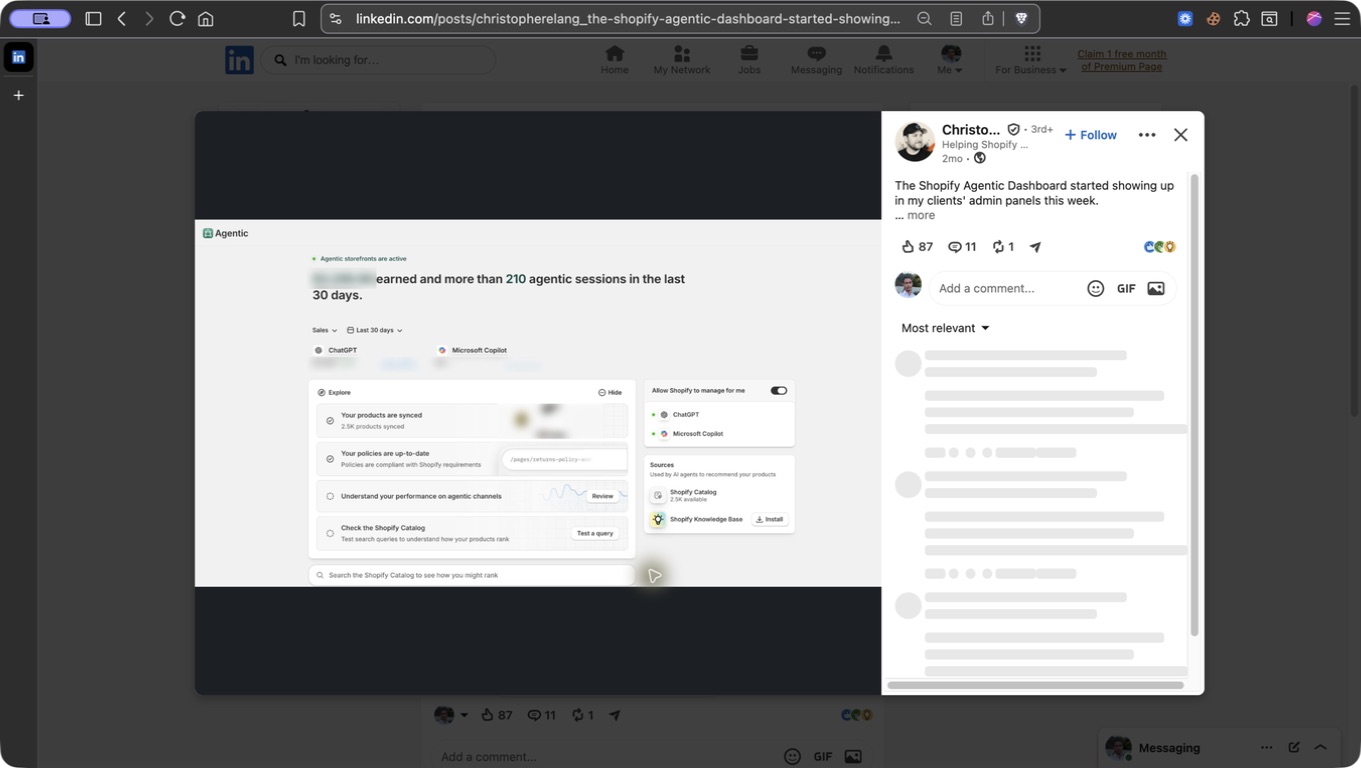
Task: Like the post with 87 reactions in panel
Action: click(917, 247)
